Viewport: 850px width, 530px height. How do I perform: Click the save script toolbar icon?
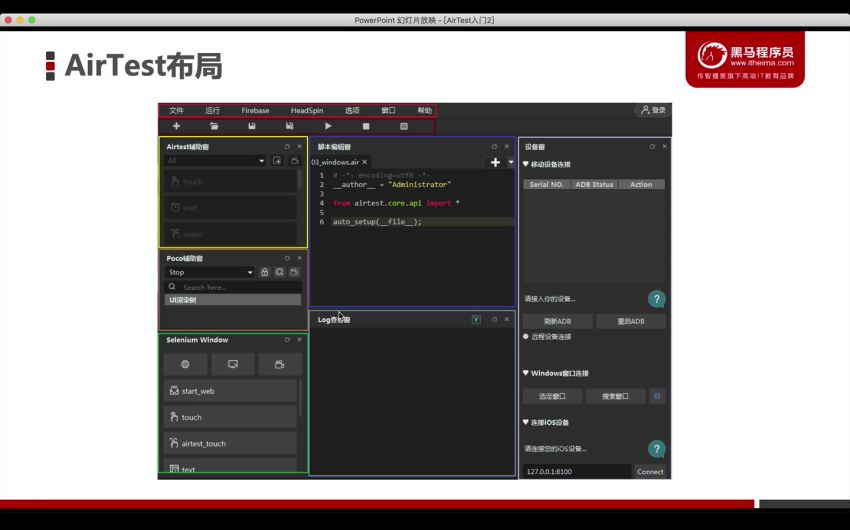252,126
